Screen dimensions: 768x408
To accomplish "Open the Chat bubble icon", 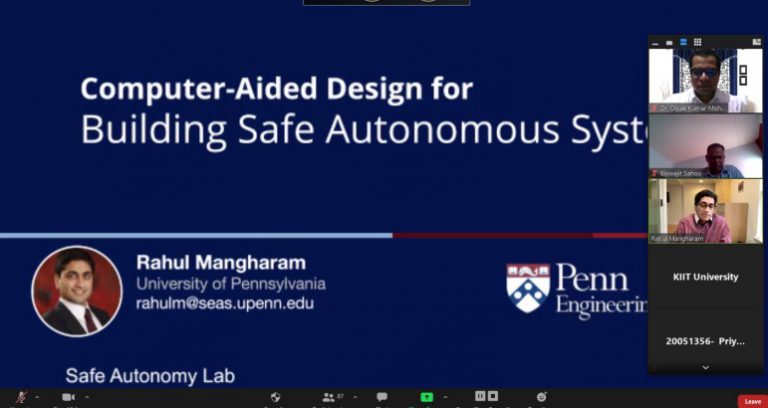I will [x=382, y=397].
